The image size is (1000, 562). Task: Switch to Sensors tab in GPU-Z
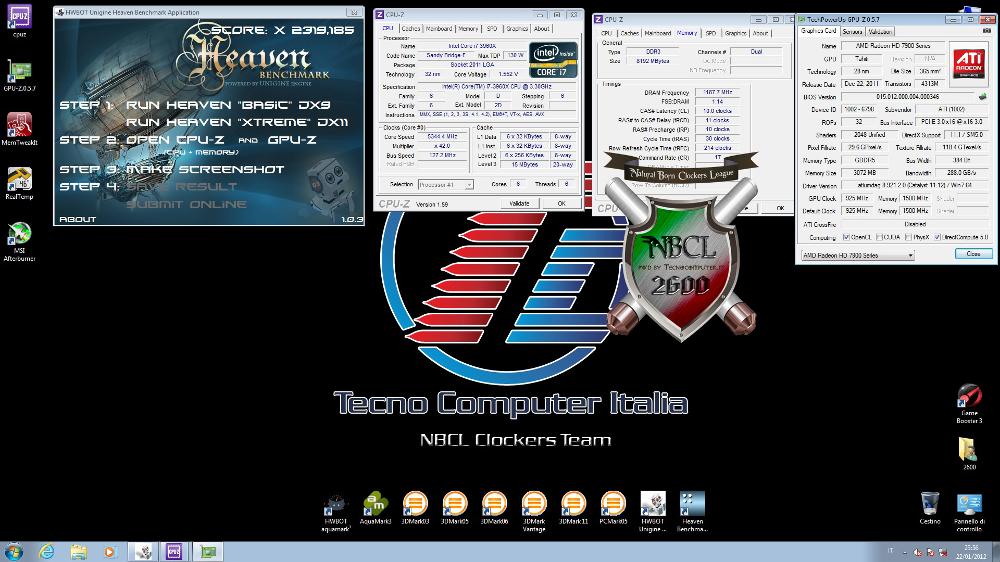click(852, 31)
